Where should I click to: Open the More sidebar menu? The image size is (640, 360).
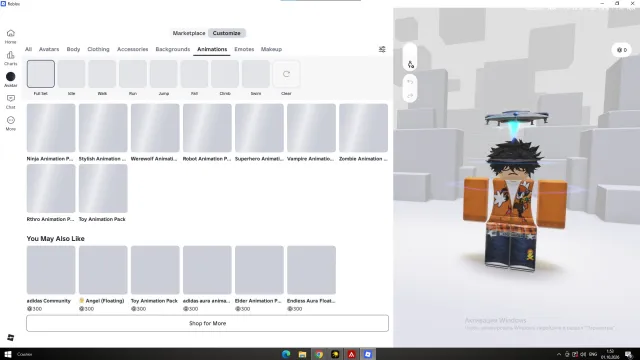click(x=11, y=123)
